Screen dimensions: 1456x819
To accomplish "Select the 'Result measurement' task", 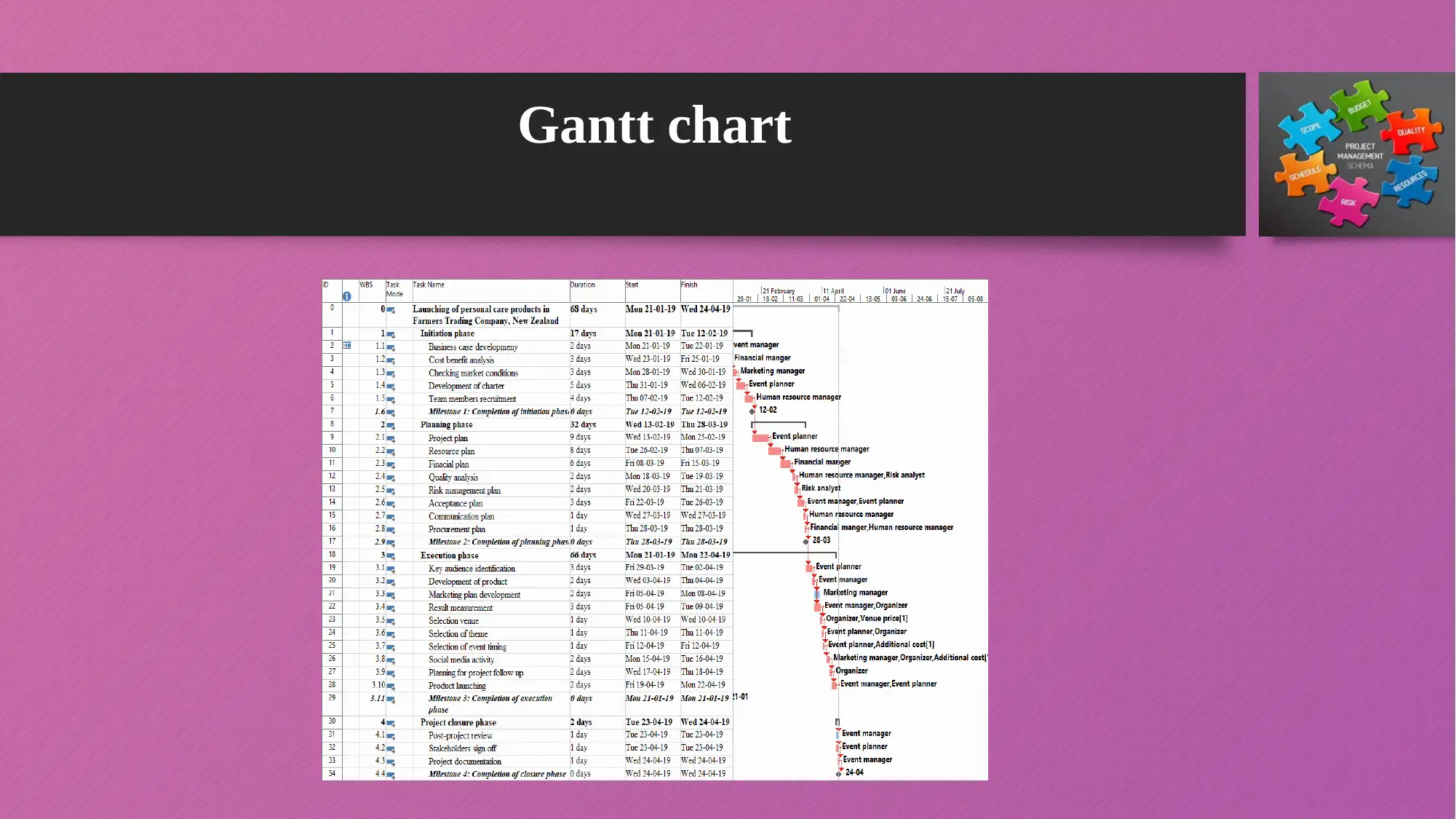I will 460,608.
